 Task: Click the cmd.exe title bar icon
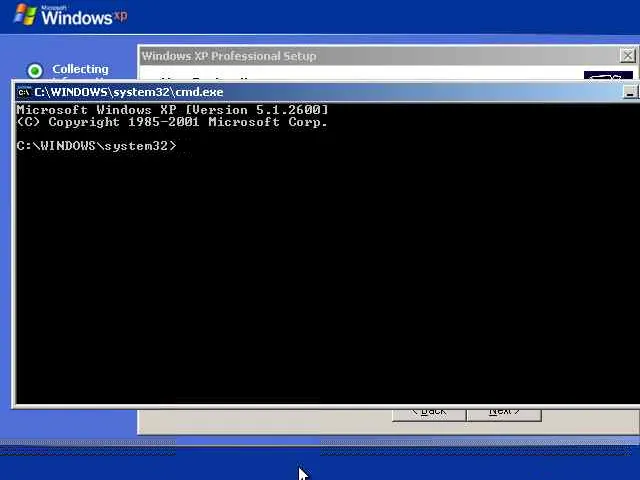point(24,92)
